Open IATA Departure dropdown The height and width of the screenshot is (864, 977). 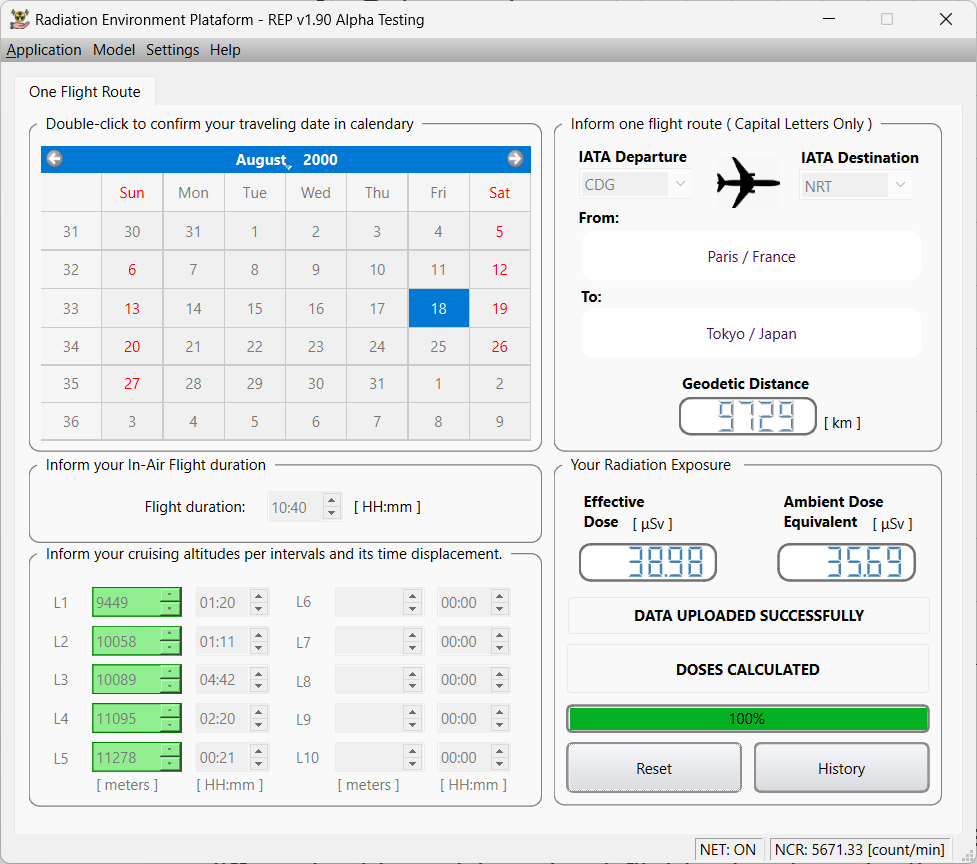coord(680,185)
